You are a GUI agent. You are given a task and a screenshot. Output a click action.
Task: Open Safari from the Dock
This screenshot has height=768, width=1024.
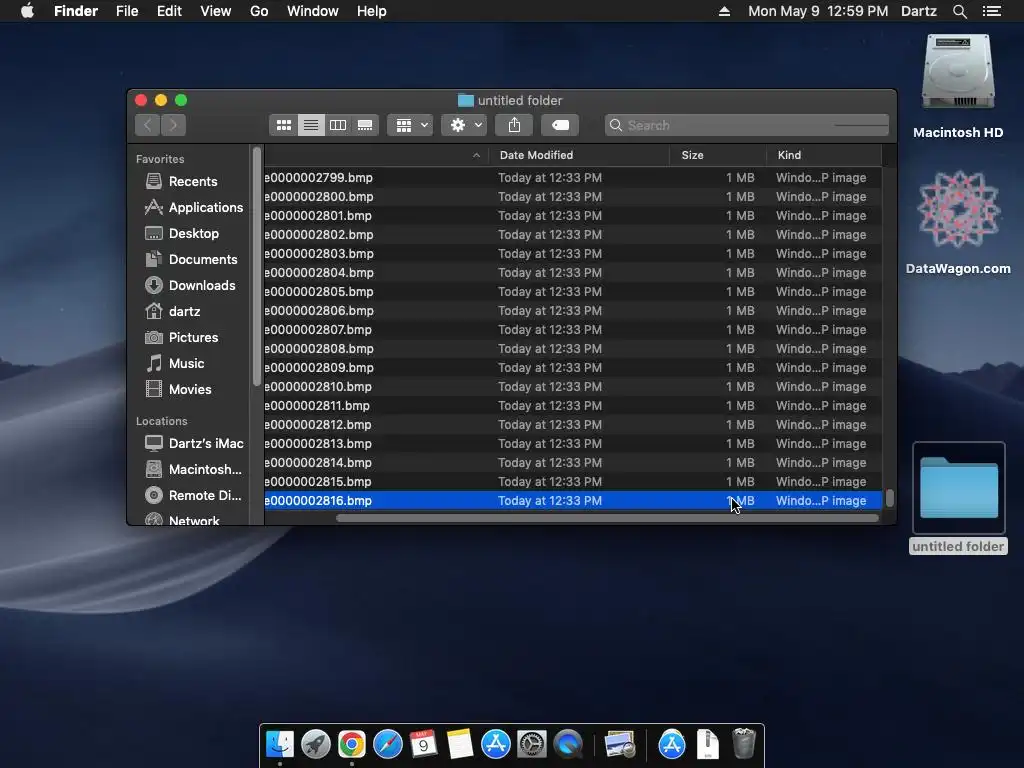click(388, 744)
